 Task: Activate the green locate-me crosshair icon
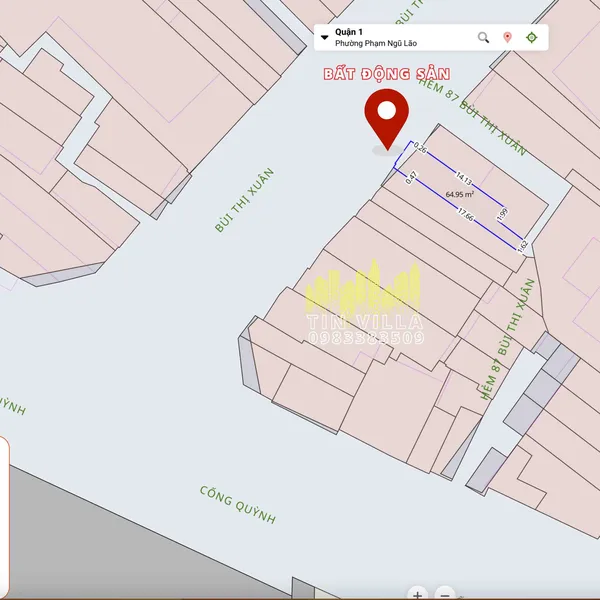[x=532, y=38]
